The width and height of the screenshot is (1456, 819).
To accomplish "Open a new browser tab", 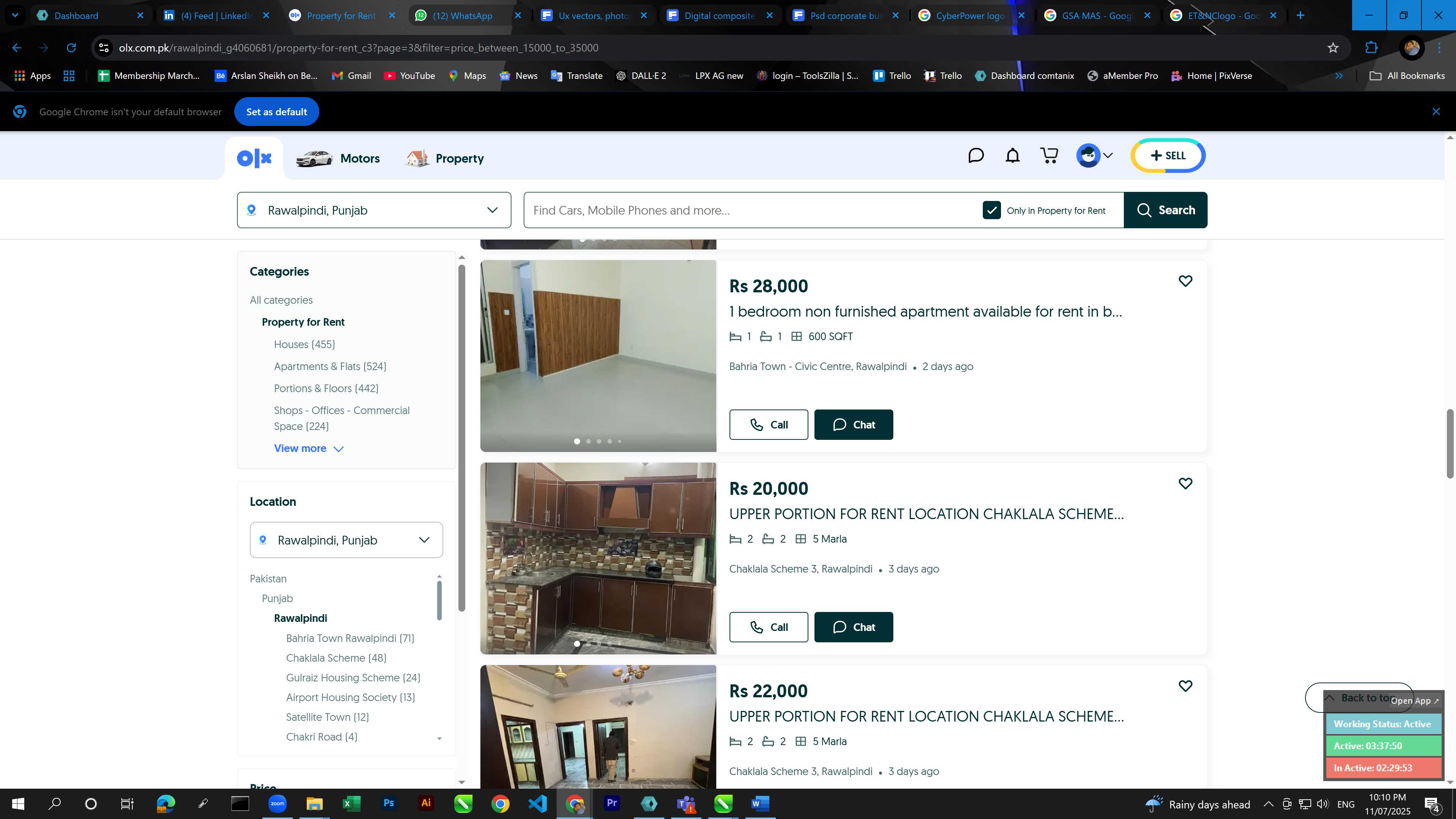I will tap(1301, 15).
